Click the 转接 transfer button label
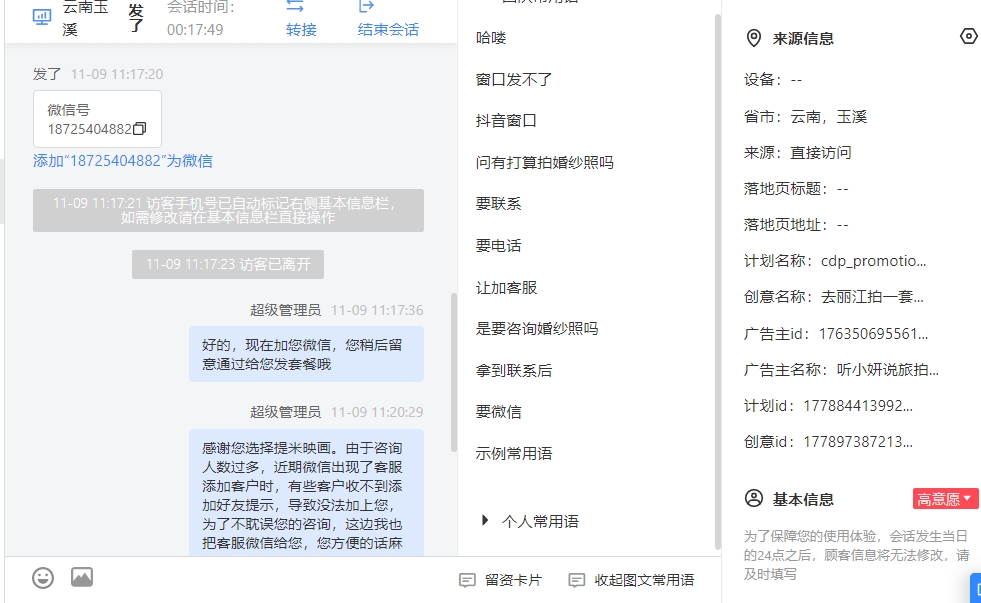This screenshot has height=603, width=981. [x=301, y=29]
